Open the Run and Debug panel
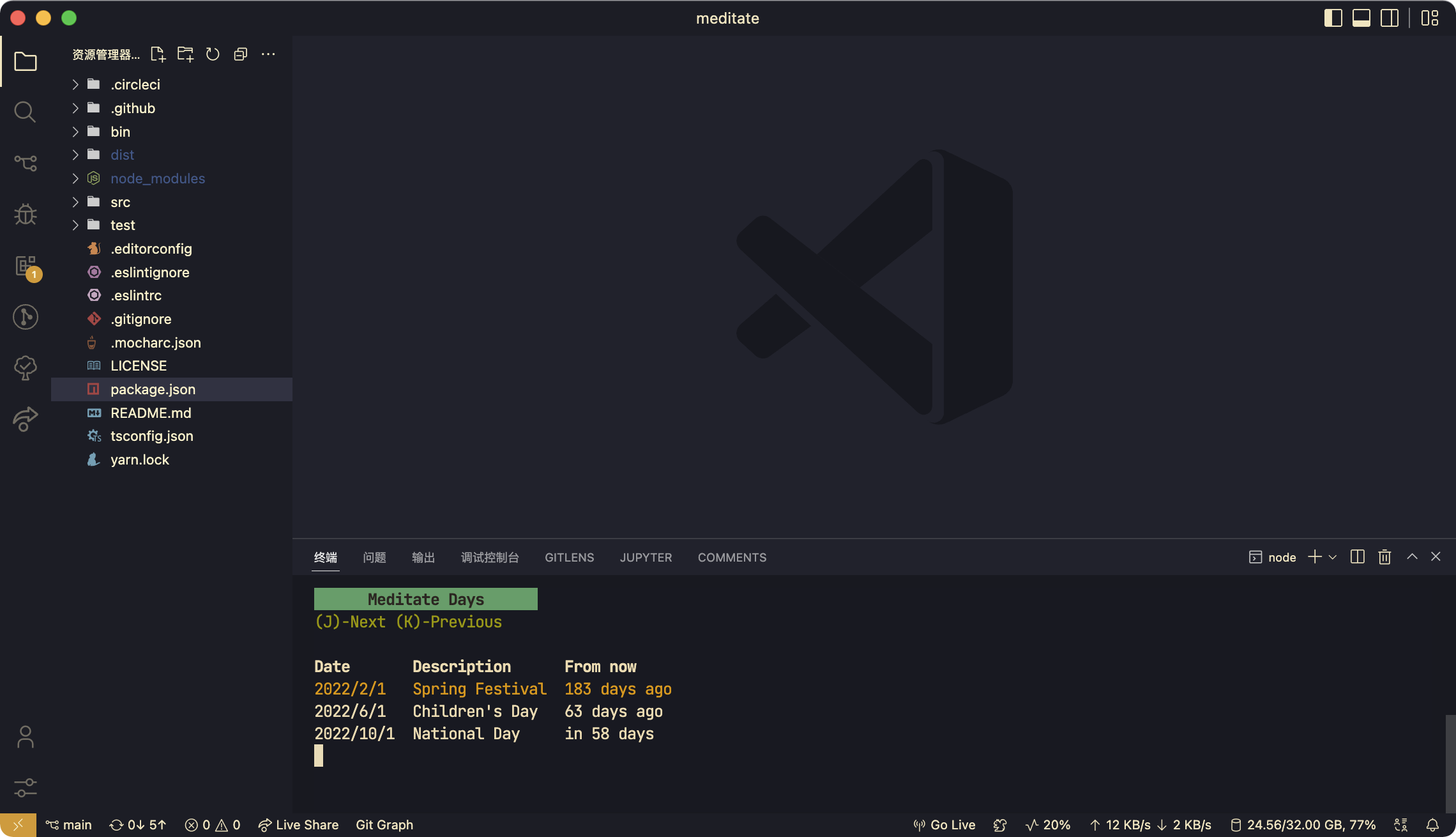This screenshot has height=837, width=1456. click(25, 215)
